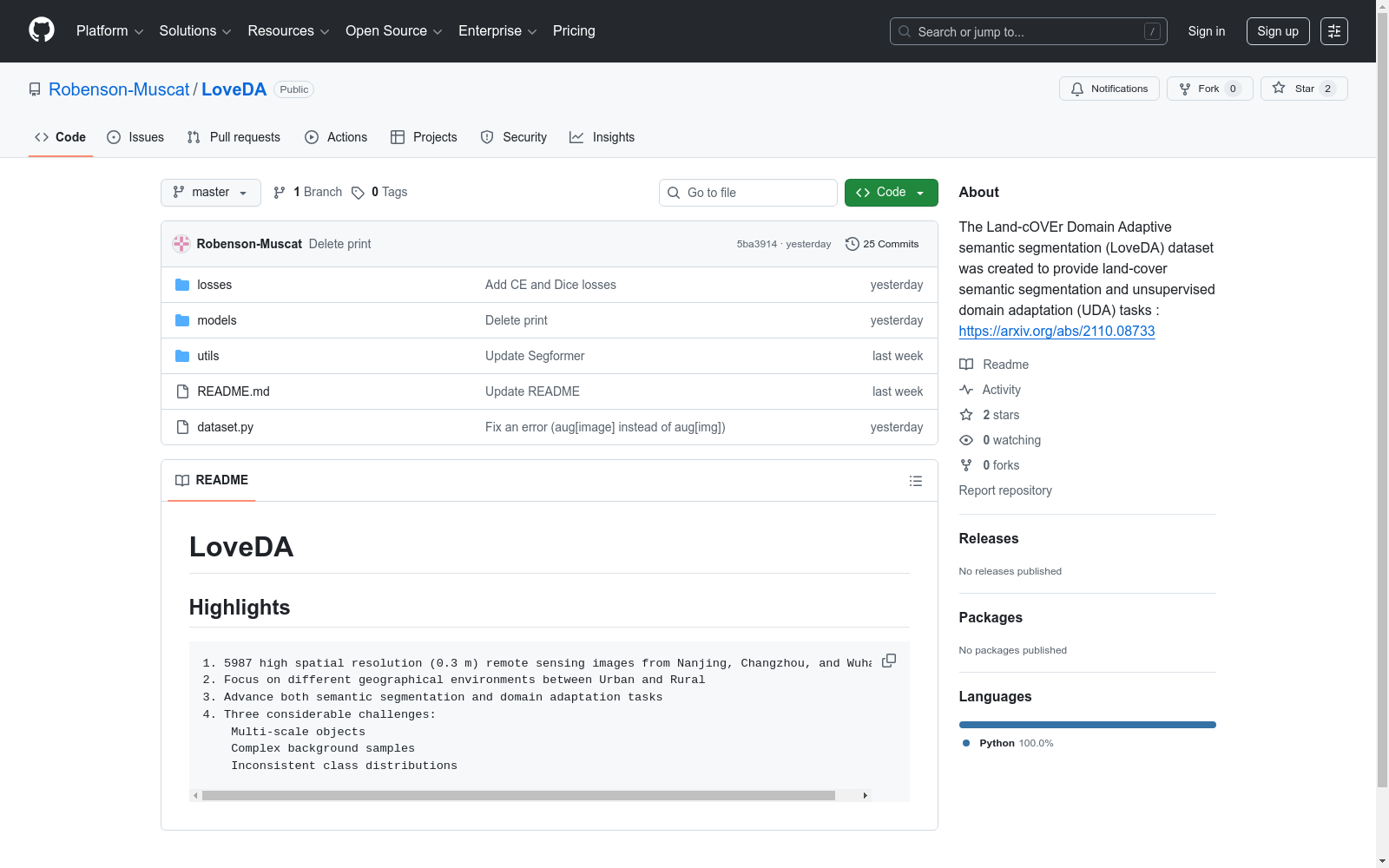
Task: Click the dataset.py file icon
Action: pyautogui.click(x=182, y=427)
